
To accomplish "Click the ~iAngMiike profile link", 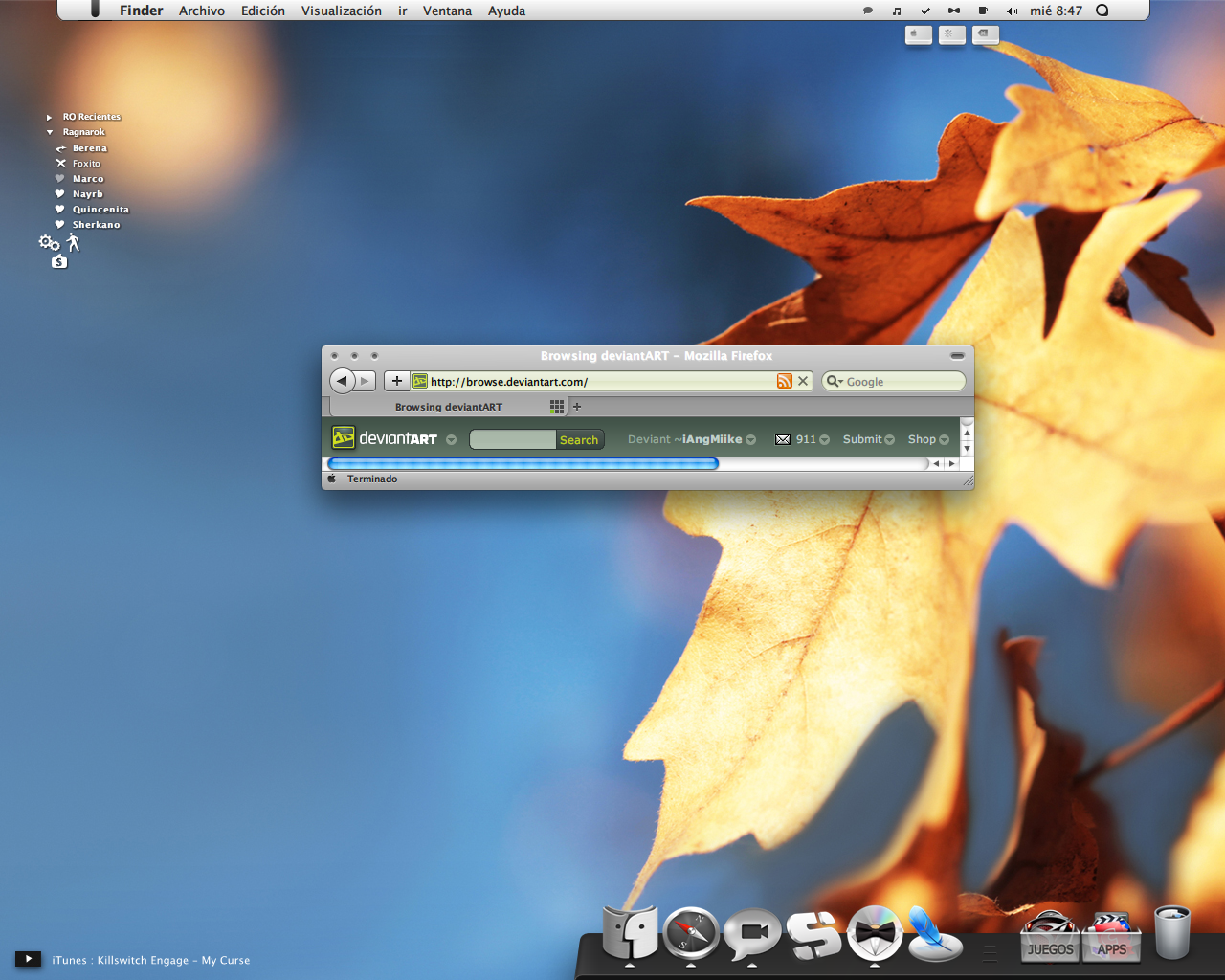I will pyautogui.click(x=707, y=439).
